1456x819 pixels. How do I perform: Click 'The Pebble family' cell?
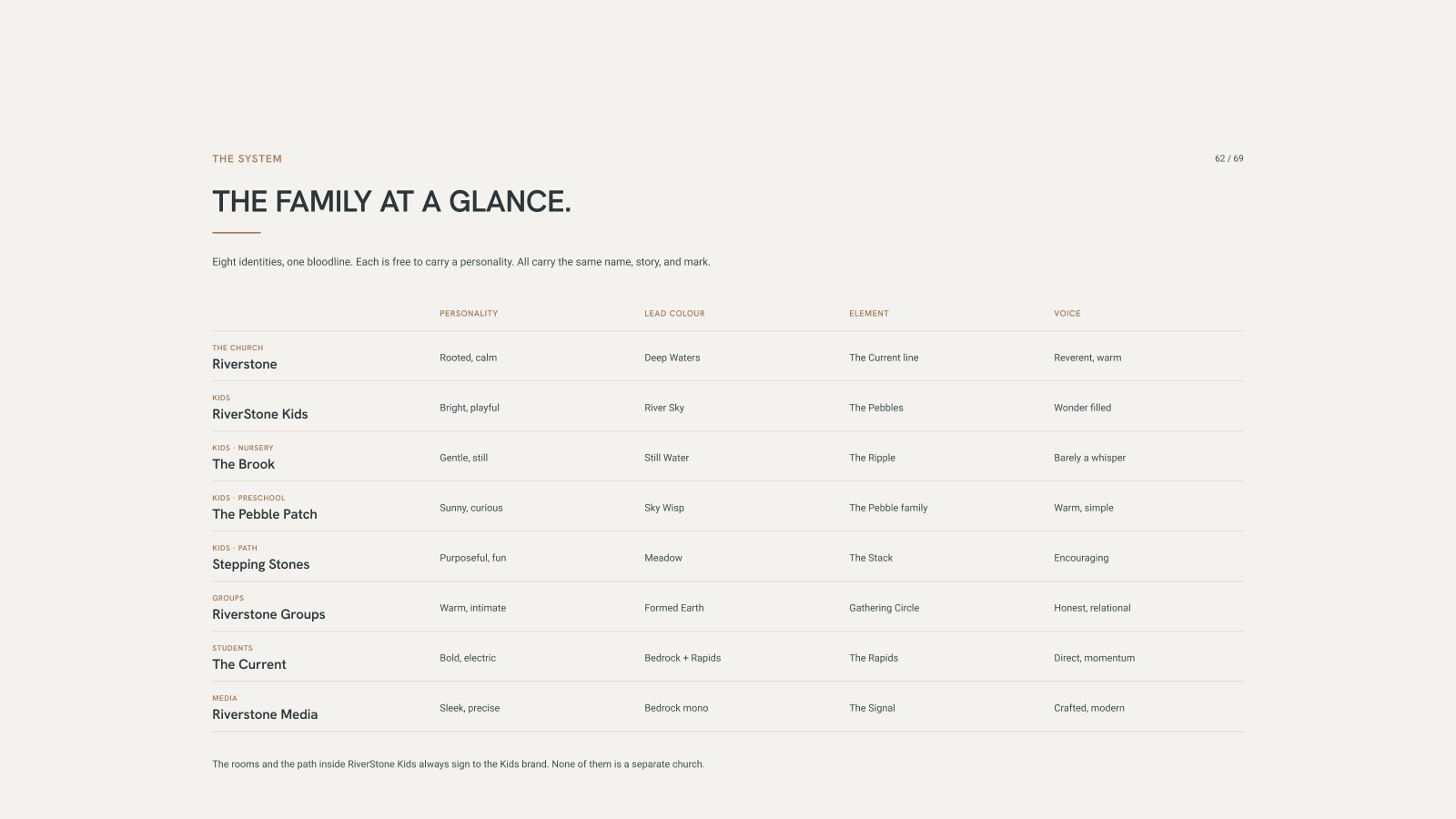[x=888, y=508]
